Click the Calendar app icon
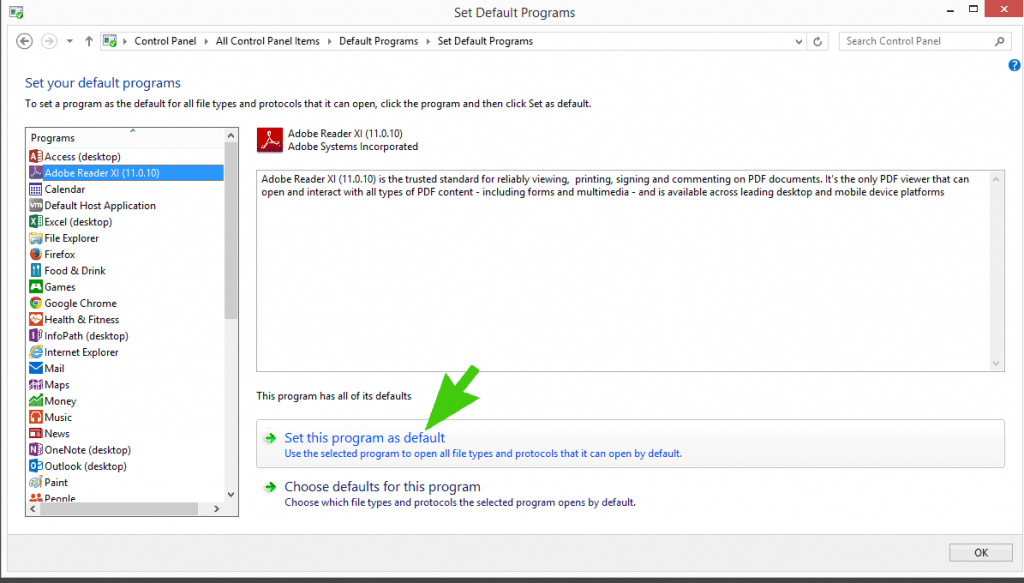 click(x=36, y=189)
